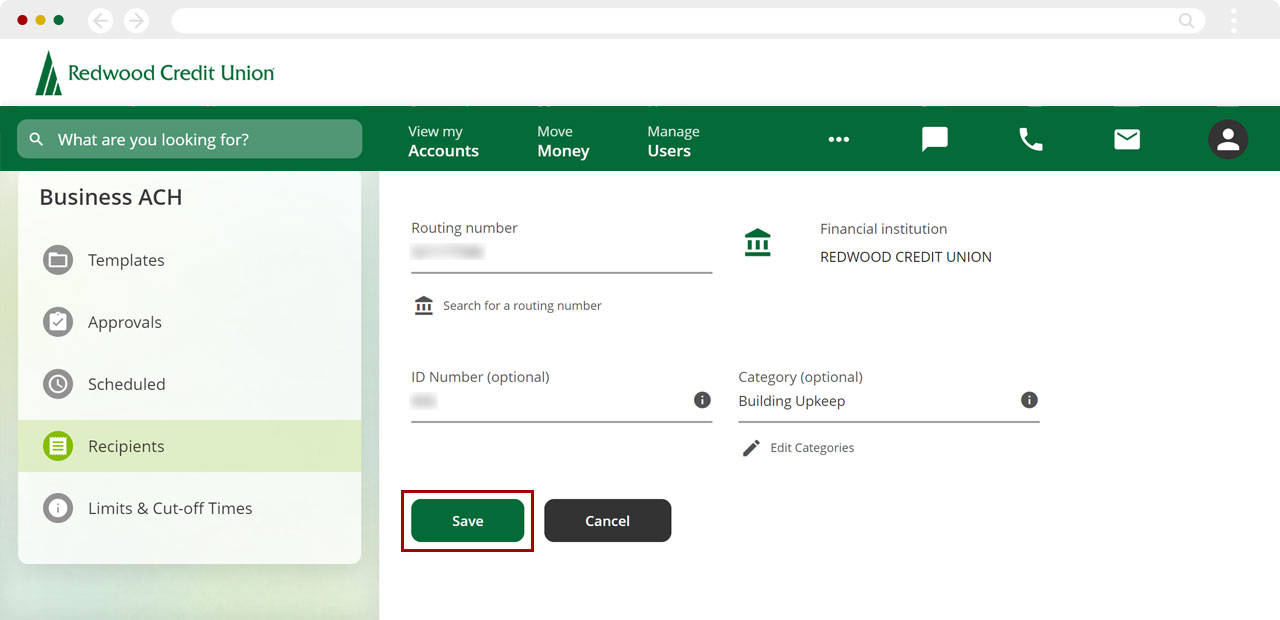Screen dimensions: 1280x620
Task: Select Scheduled in the Business ACH sidebar
Action: click(189, 384)
